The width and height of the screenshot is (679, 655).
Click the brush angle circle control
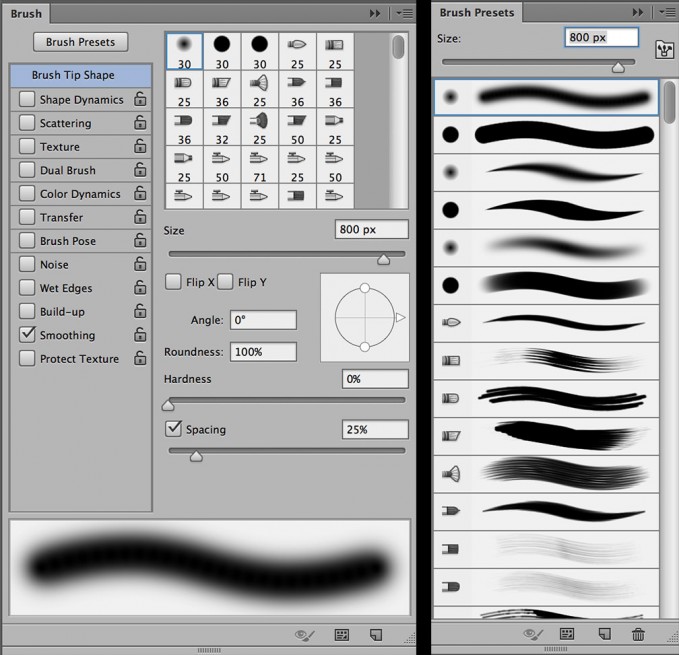pos(365,317)
